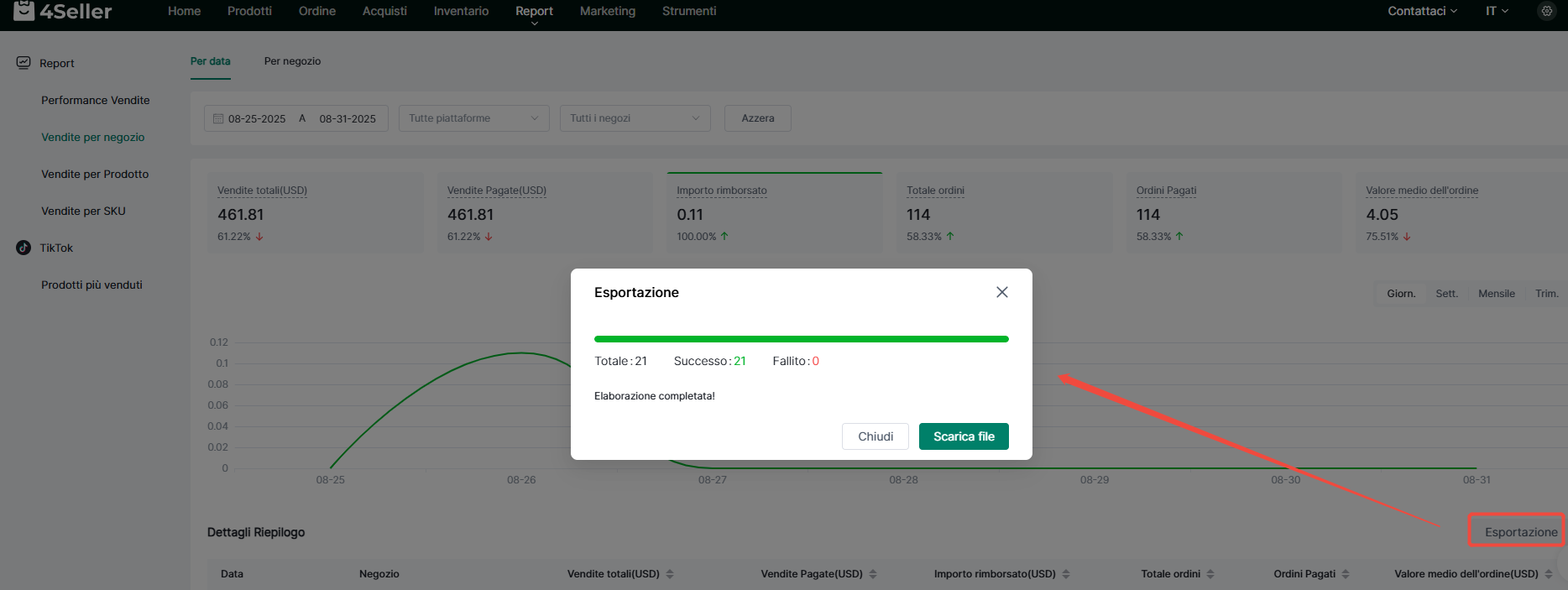Switch to the Per negozio tab
This screenshot has width=1568, height=590.
292,61
